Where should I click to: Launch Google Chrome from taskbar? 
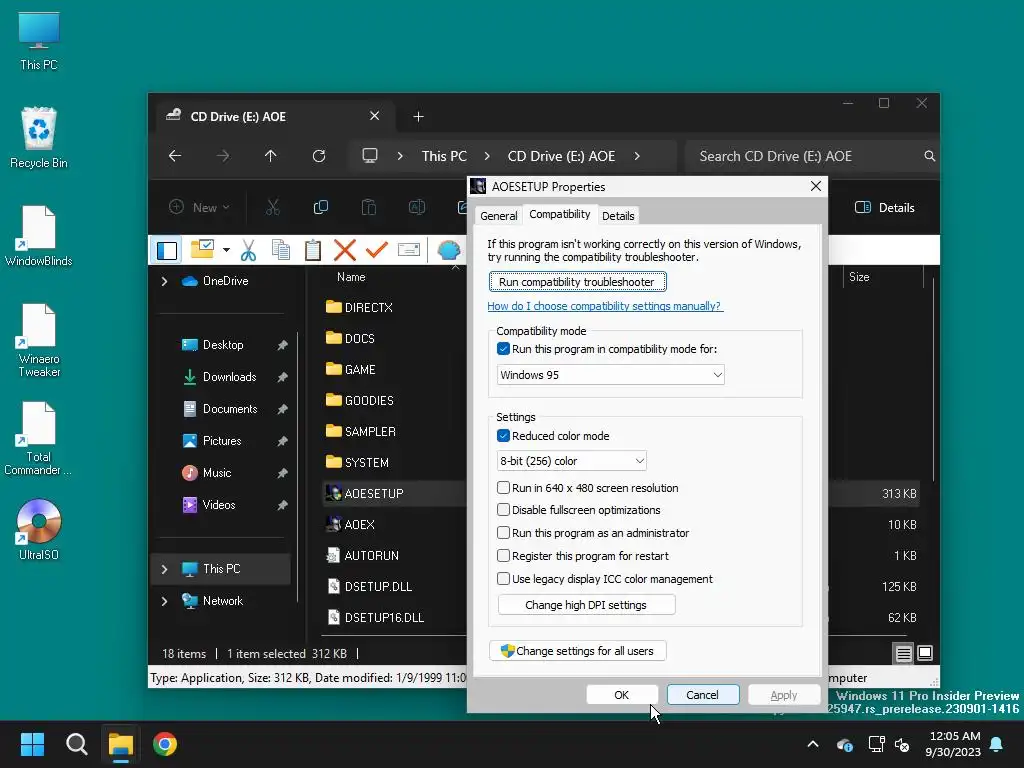(165, 744)
